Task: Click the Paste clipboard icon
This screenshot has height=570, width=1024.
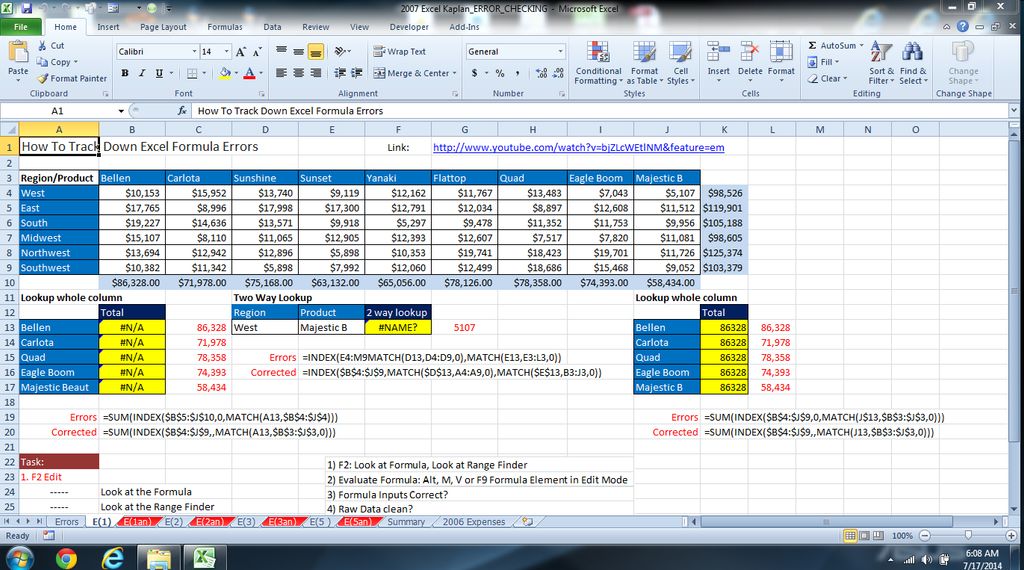Action: (x=18, y=51)
